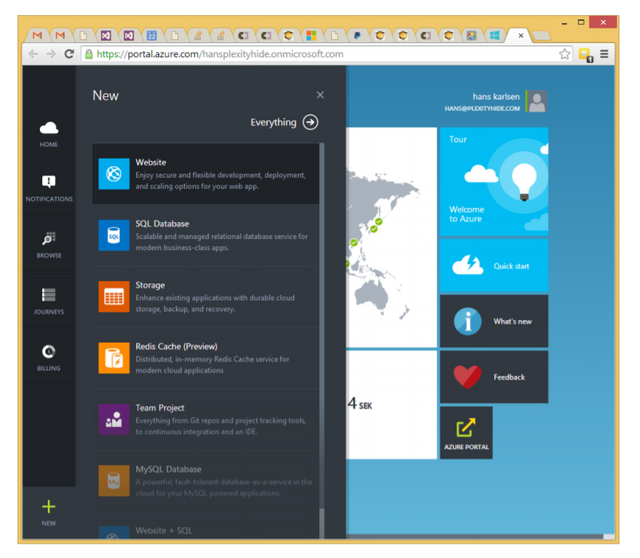Click the hans karlsen account name
This screenshot has height=558, width=640.
496,96
